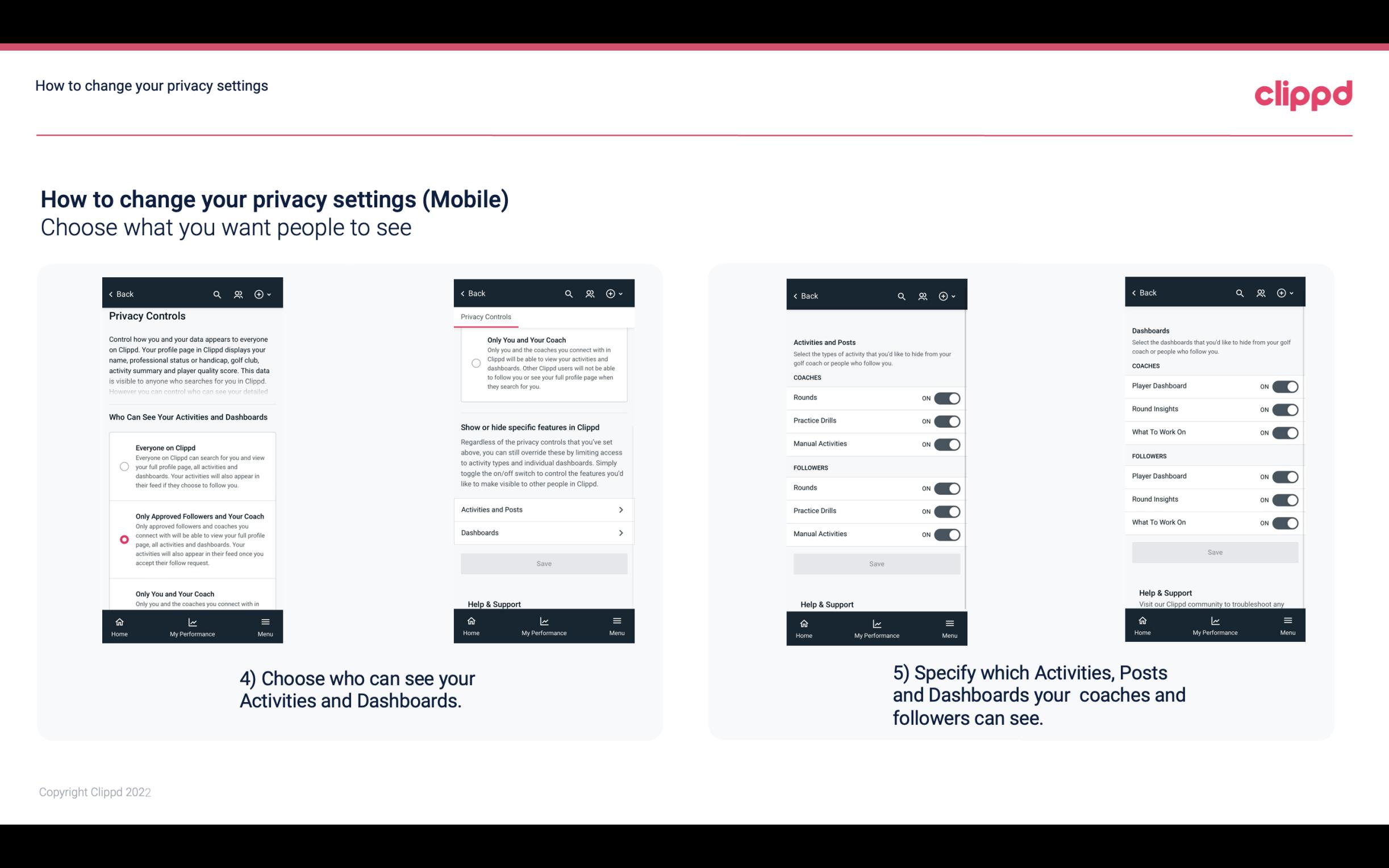Click the Clippd logo in top right
This screenshot has height=868, width=1389.
pyautogui.click(x=1303, y=93)
